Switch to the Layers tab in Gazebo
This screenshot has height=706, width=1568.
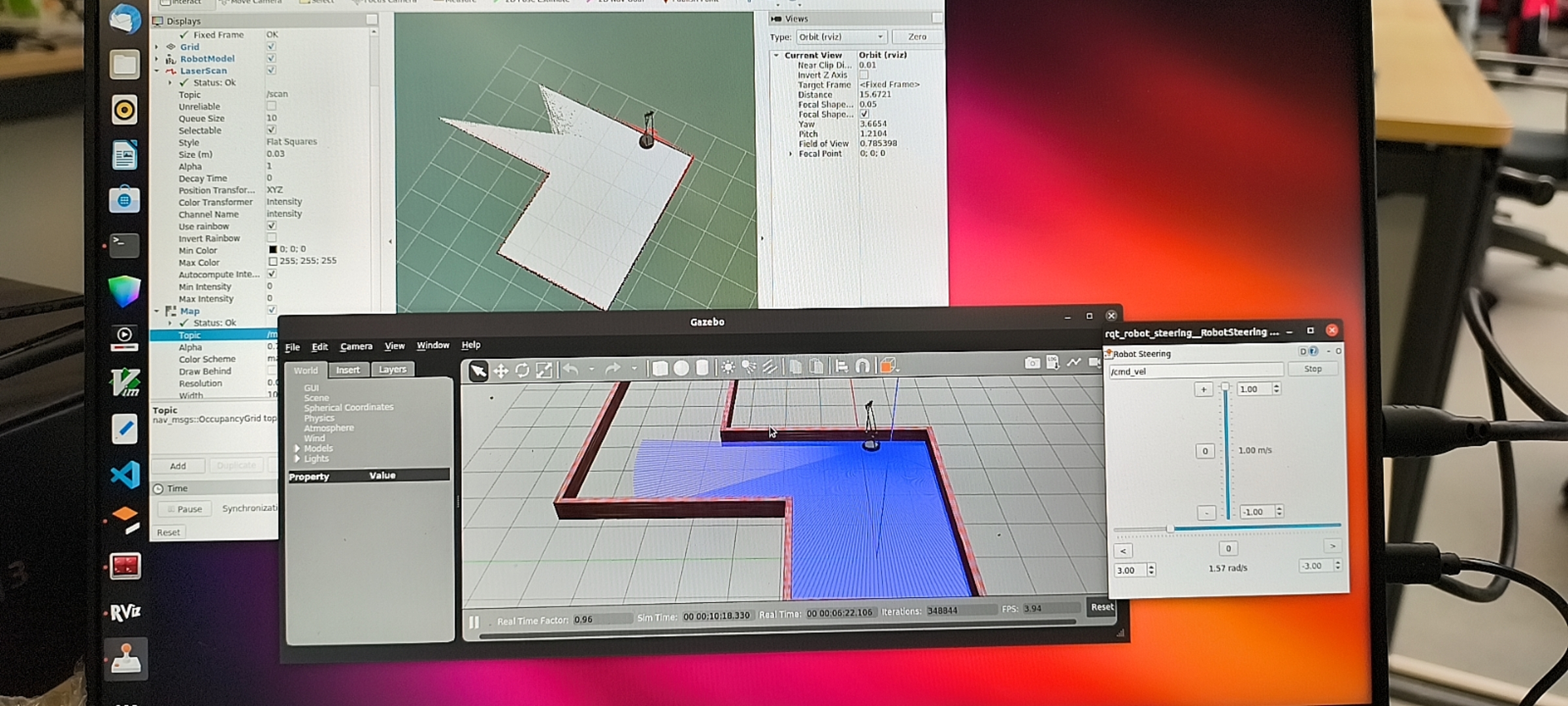coord(393,369)
